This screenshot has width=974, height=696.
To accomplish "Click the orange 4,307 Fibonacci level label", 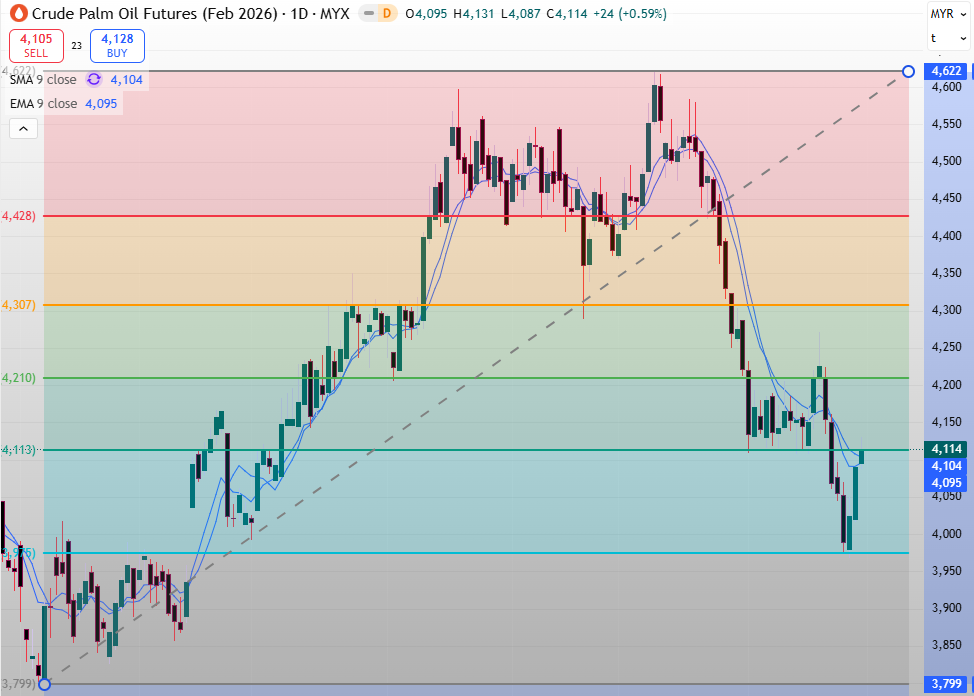I will (x=19, y=305).
